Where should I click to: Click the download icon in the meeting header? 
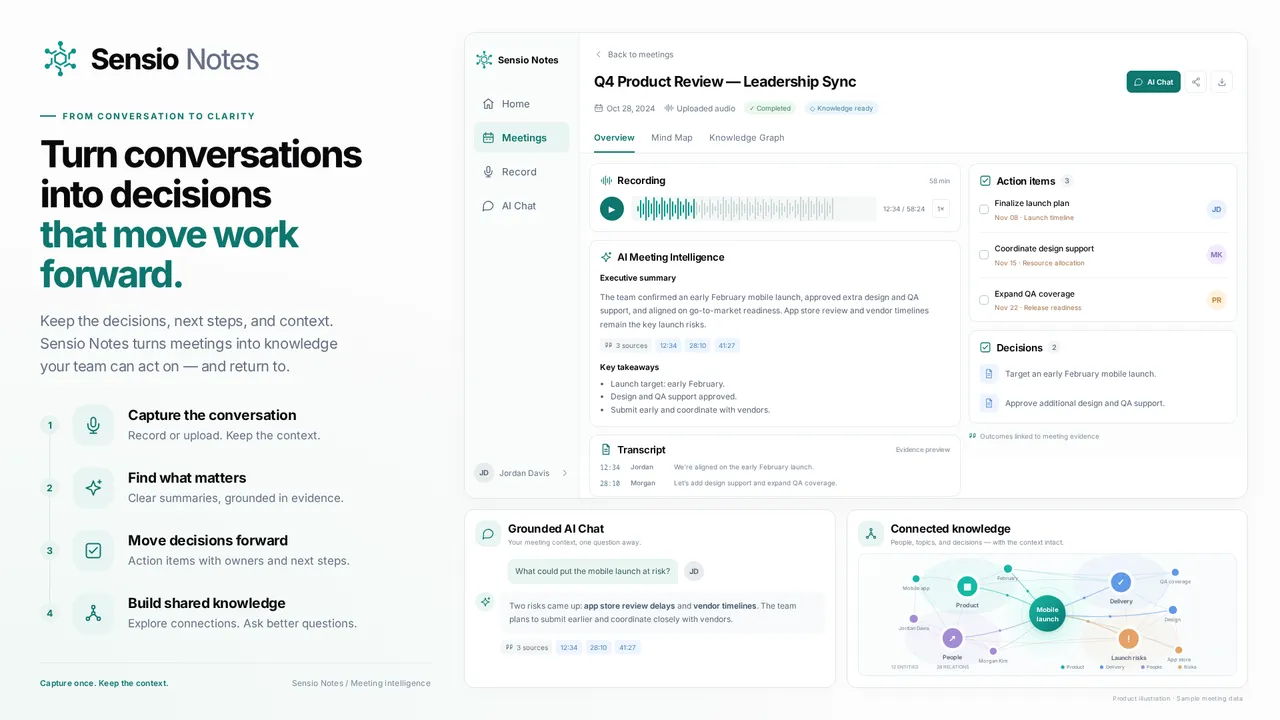[1222, 82]
